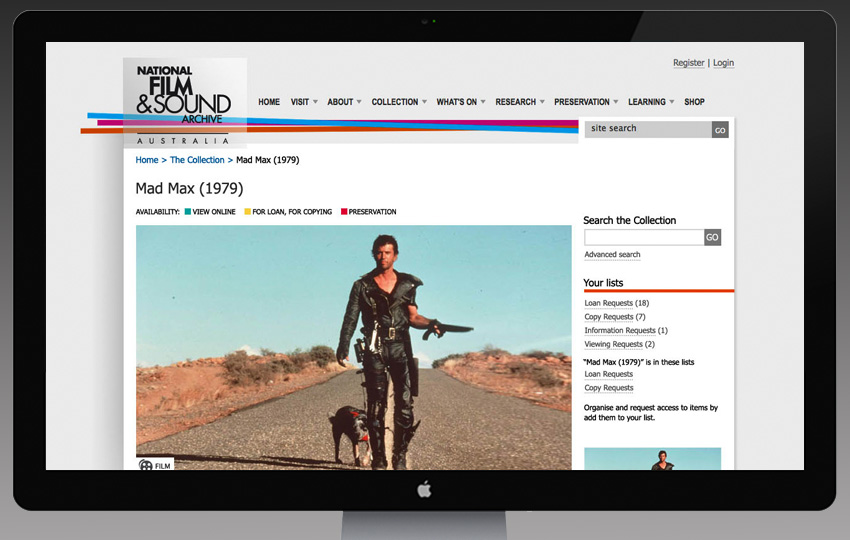Open the LEARNING menu label
The width and height of the screenshot is (850, 540).
(x=647, y=102)
